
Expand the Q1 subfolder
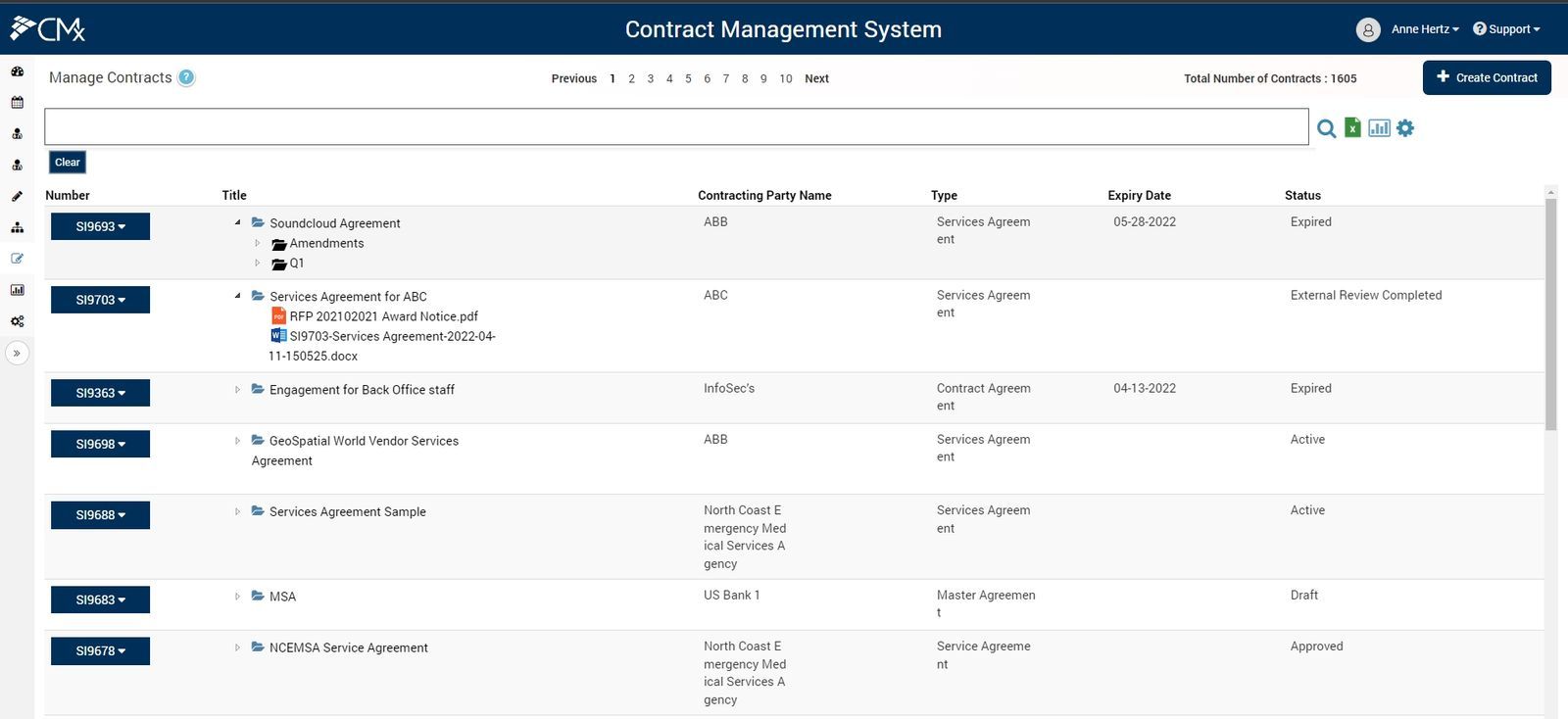point(258,263)
